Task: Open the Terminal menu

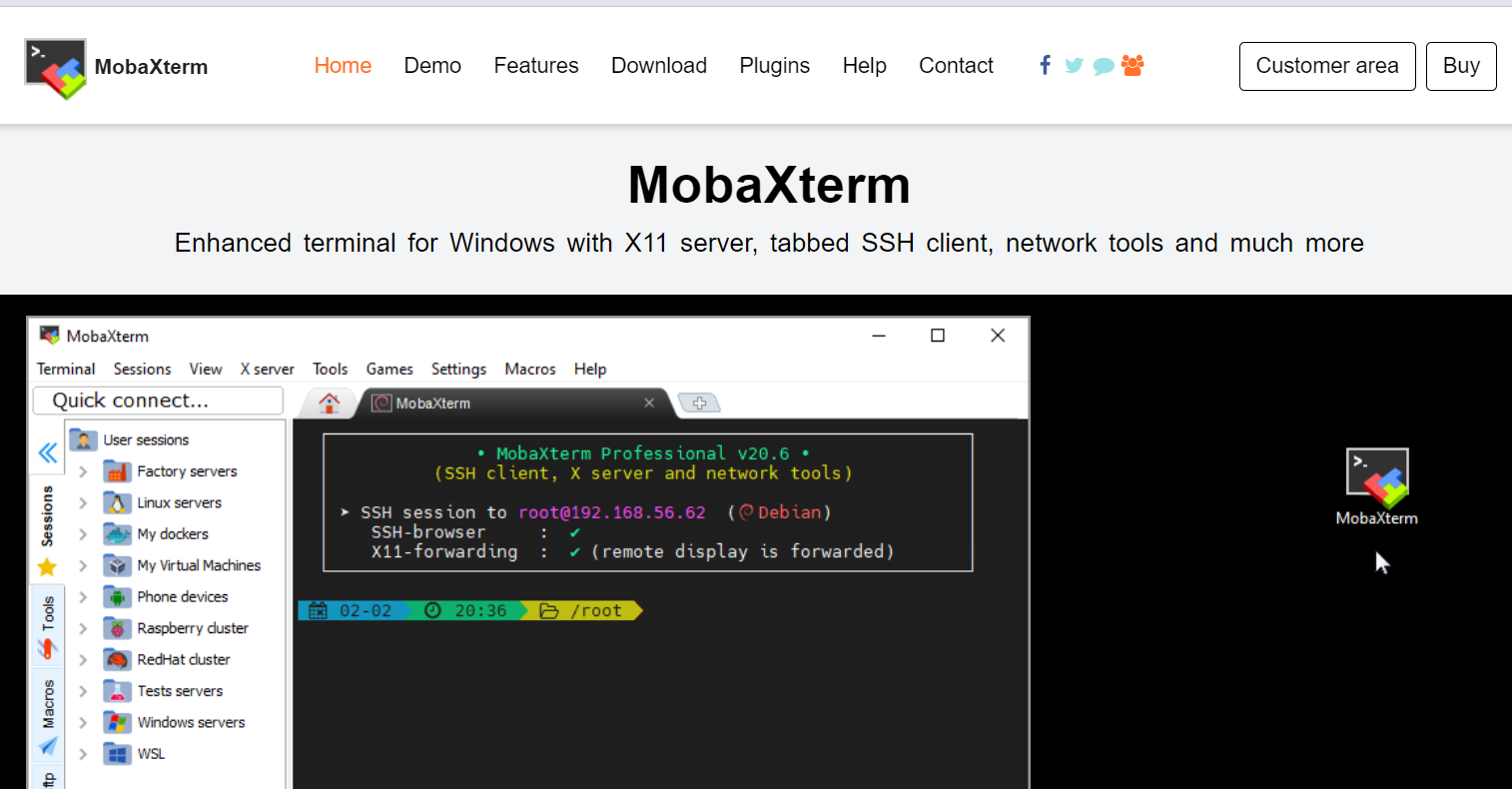Action: [x=66, y=369]
